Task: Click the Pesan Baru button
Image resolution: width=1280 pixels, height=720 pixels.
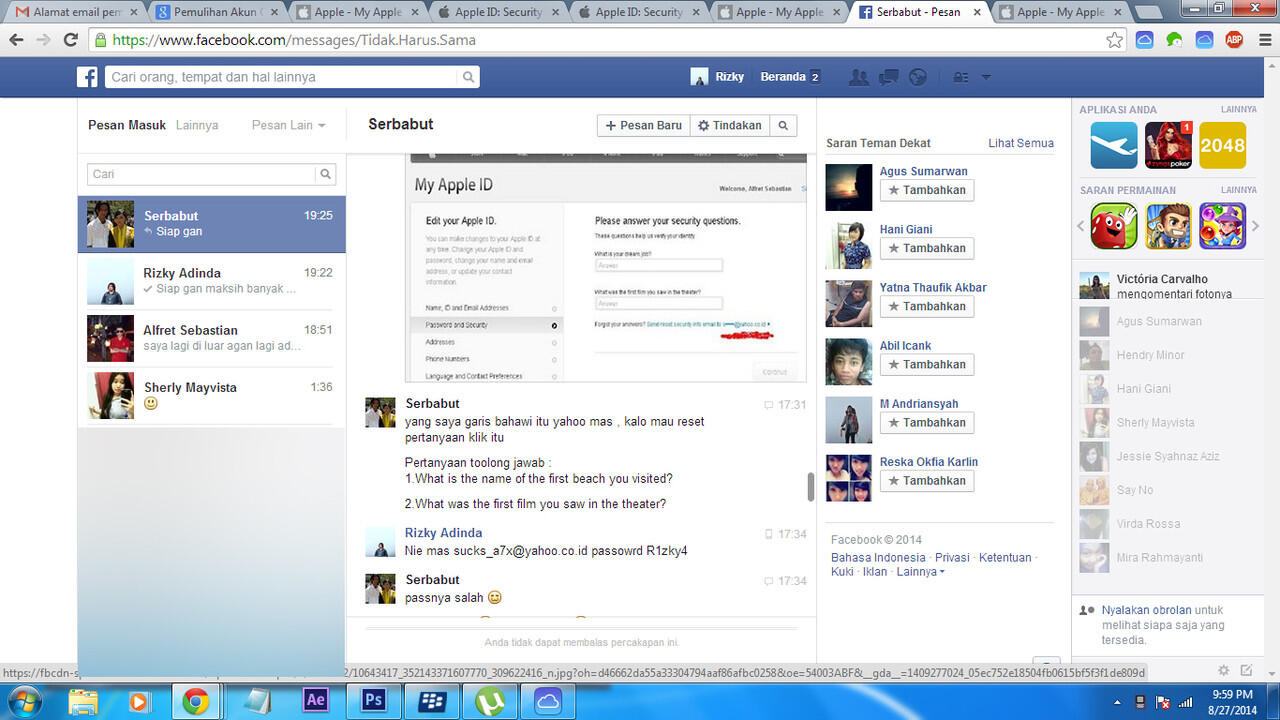Action: 644,125
